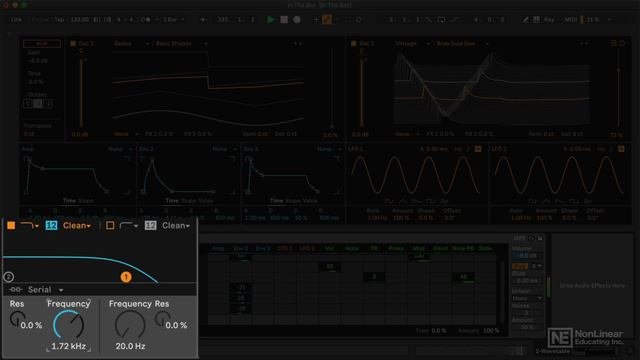
Task: Toggle Filter 1 on/off orange square
Action: pos(11,225)
